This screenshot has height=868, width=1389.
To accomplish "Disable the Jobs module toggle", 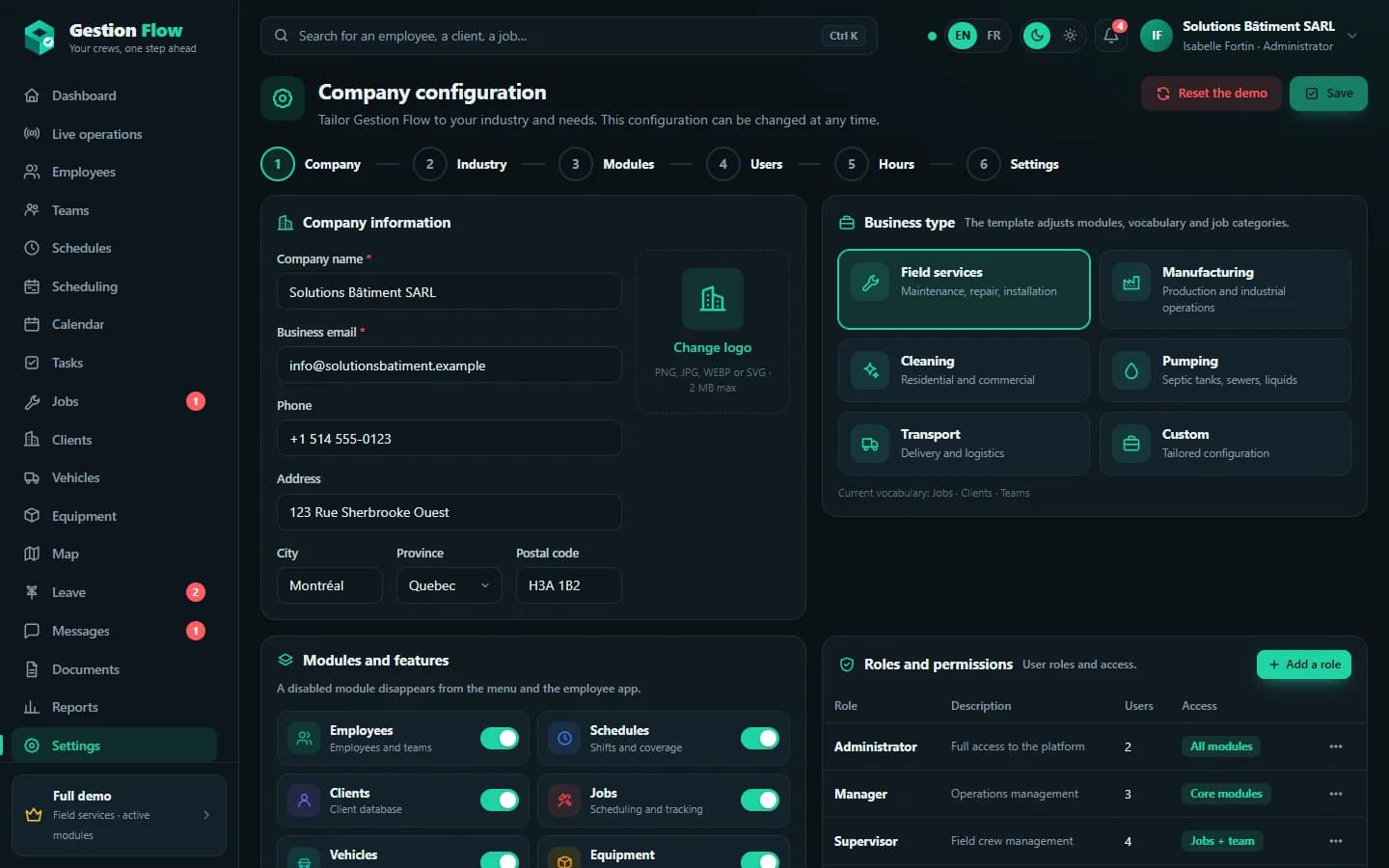I will [x=760, y=800].
